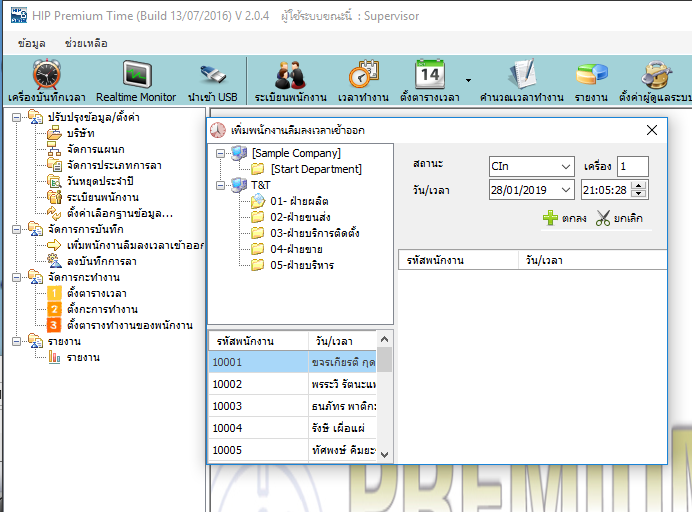Click the ยกเลิก button with scissors
Image resolution: width=698 pixels, height=512 pixels.
pyautogui.click(x=619, y=218)
